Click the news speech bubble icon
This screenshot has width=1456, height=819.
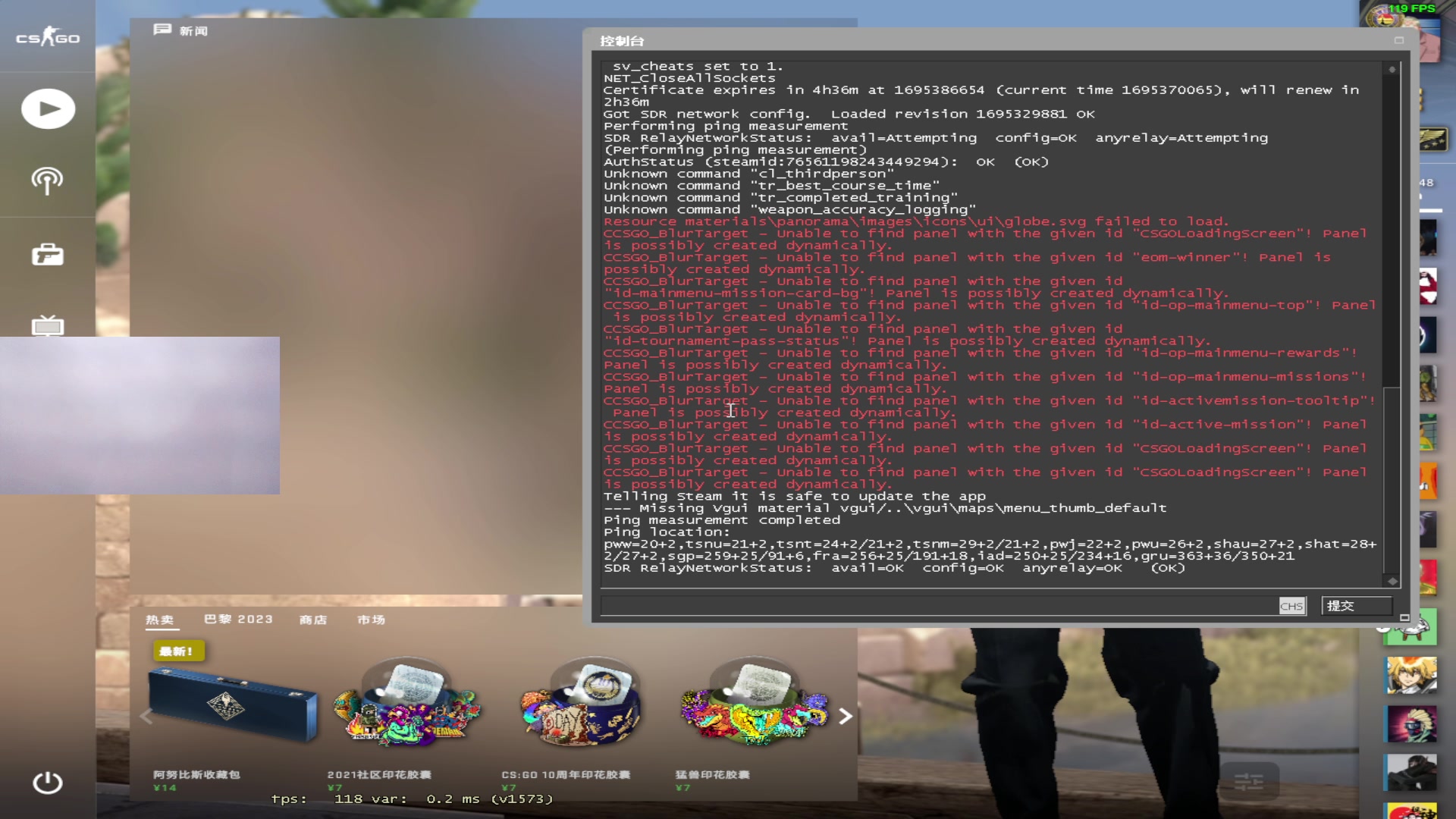tap(162, 30)
